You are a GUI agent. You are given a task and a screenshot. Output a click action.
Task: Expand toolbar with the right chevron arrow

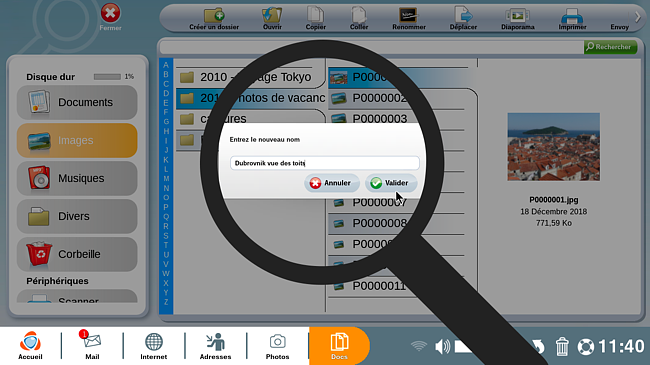click(638, 17)
